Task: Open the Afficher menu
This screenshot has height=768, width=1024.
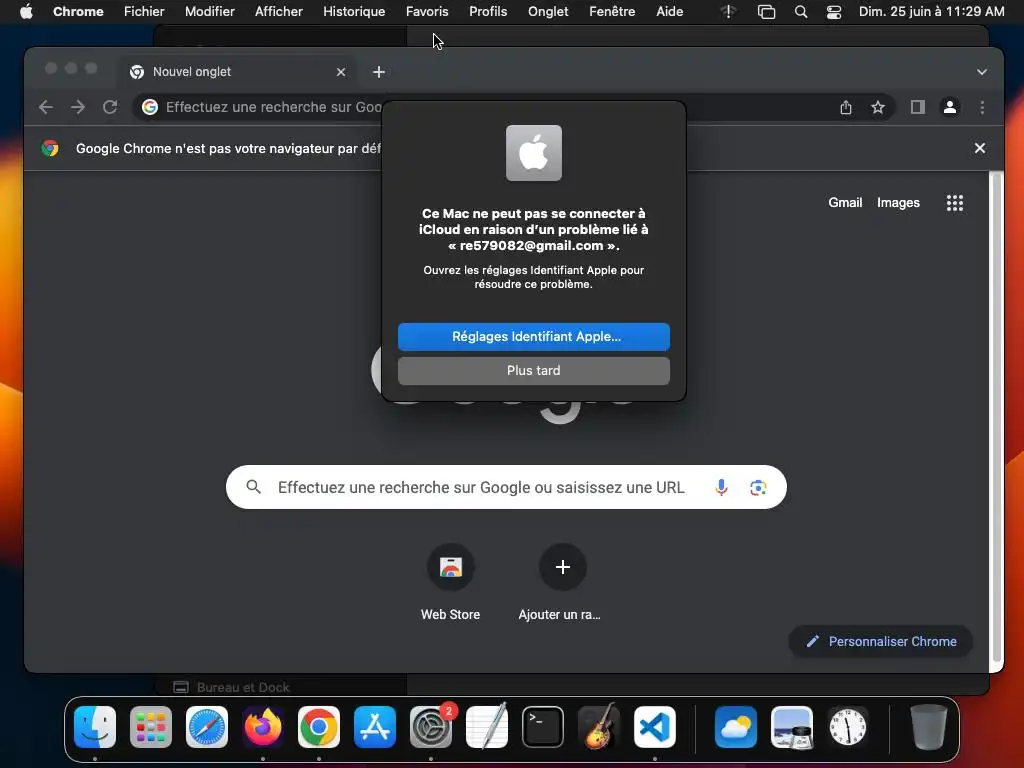Action: [278, 11]
